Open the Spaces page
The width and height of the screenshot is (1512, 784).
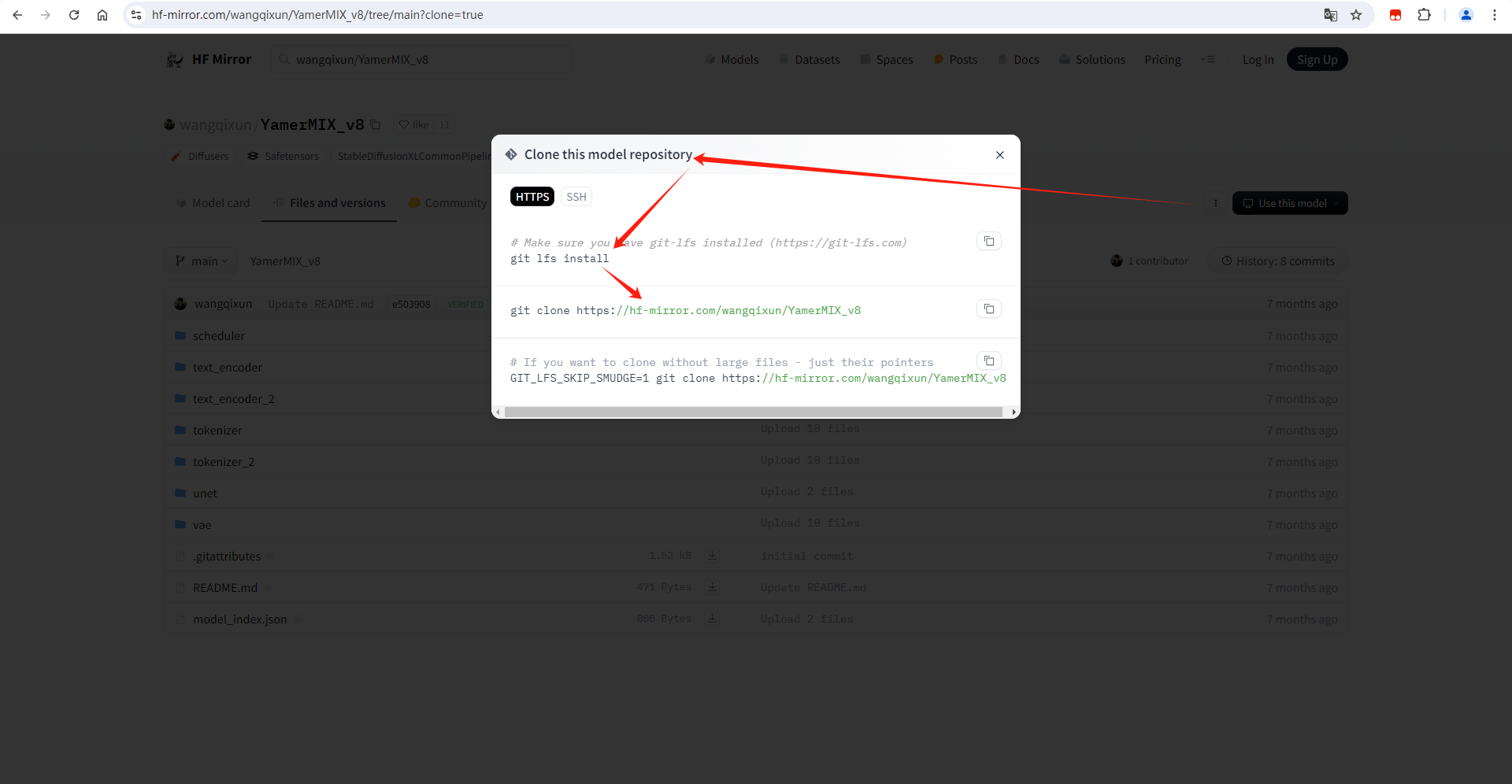(x=887, y=60)
